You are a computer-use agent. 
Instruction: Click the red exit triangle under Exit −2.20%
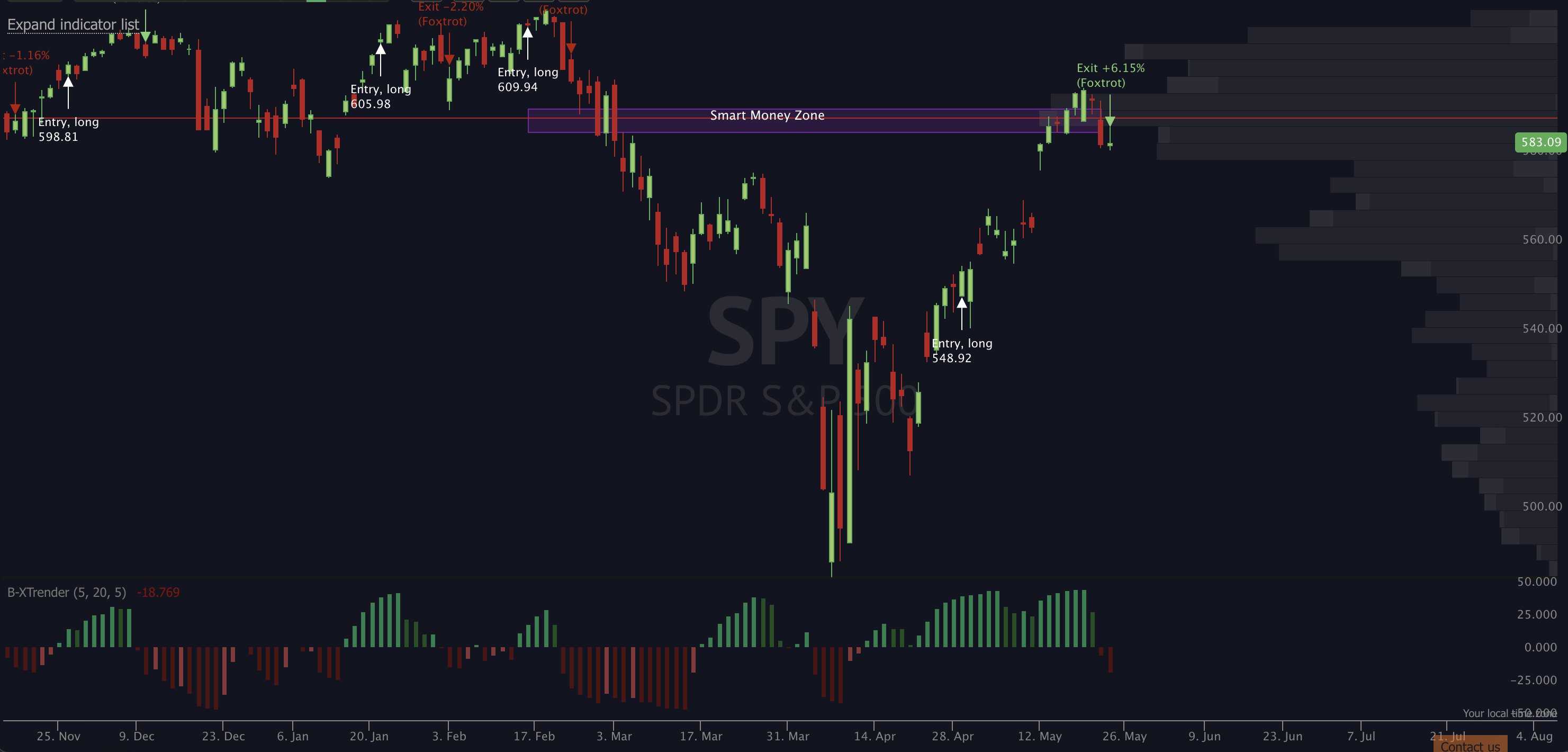tap(449, 59)
